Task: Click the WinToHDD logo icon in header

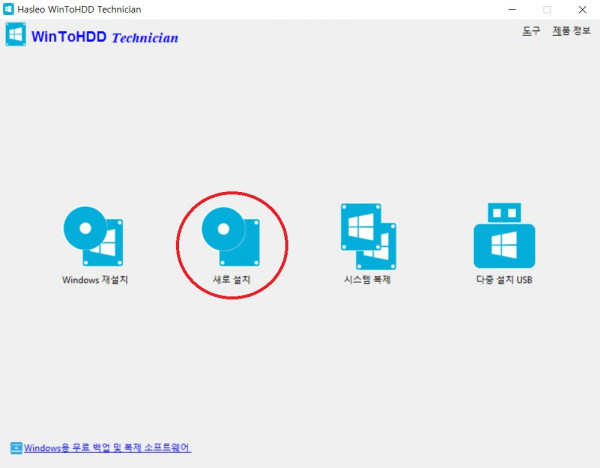Action: [16, 34]
